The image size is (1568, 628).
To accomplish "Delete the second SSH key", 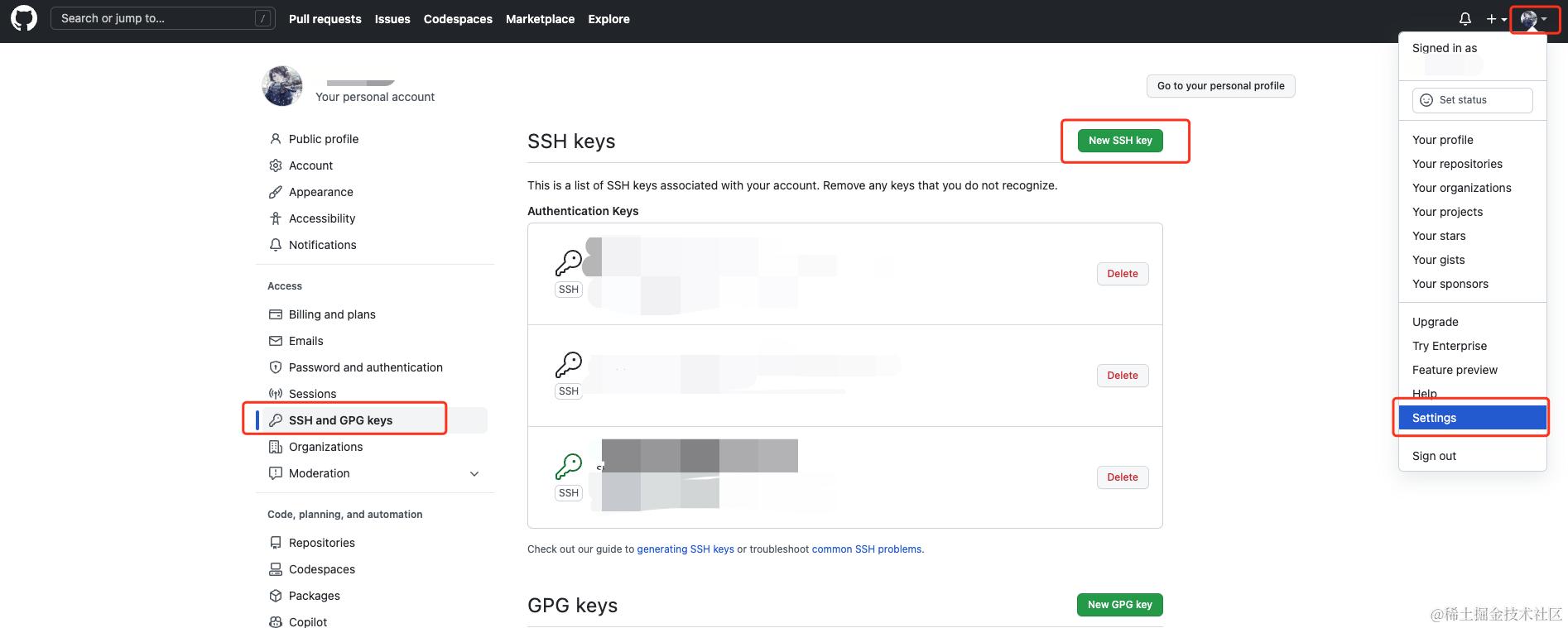I will click(x=1123, y=376).
